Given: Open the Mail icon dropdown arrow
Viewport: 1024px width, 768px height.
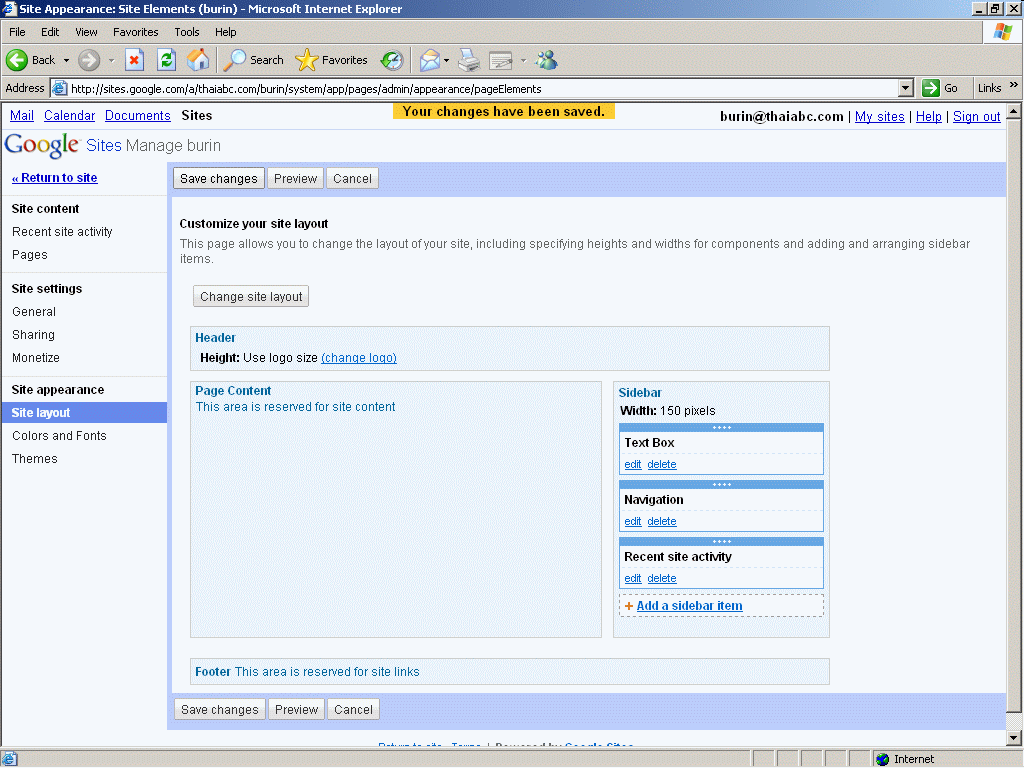Looking at the screenshot, I should [x=446, y=60].
